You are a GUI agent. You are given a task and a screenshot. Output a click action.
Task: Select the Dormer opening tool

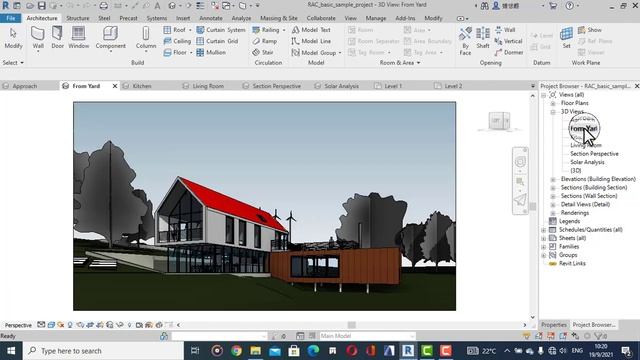click(509, 53)
